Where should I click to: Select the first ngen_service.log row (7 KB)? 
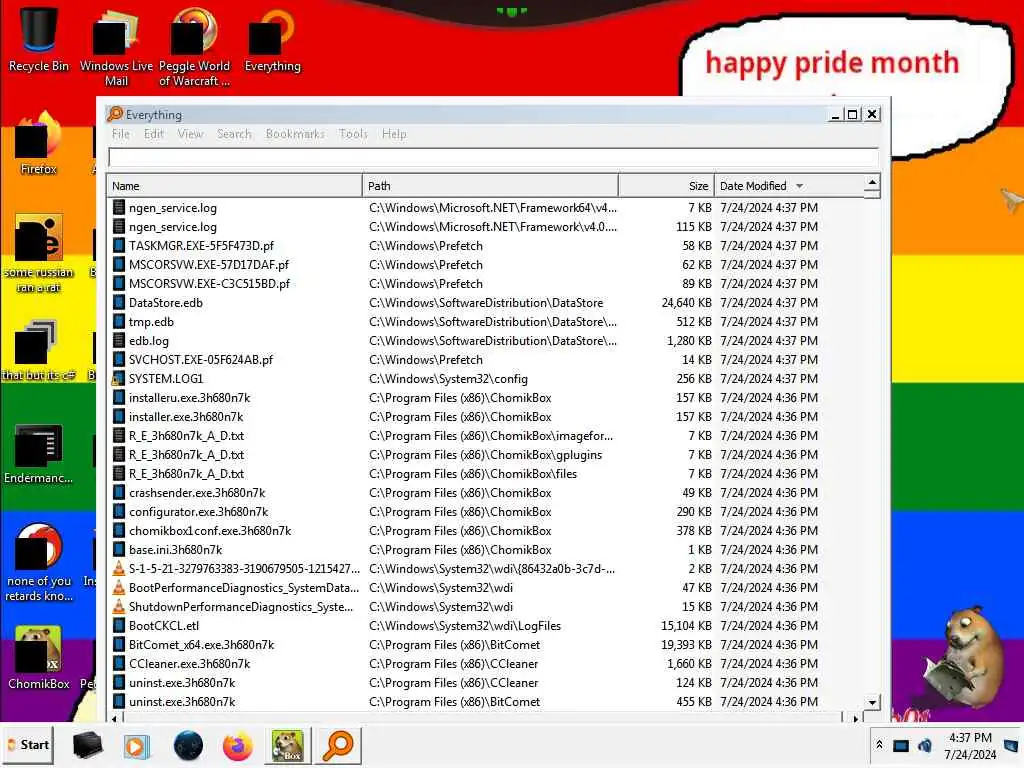(x=486, y=208)
